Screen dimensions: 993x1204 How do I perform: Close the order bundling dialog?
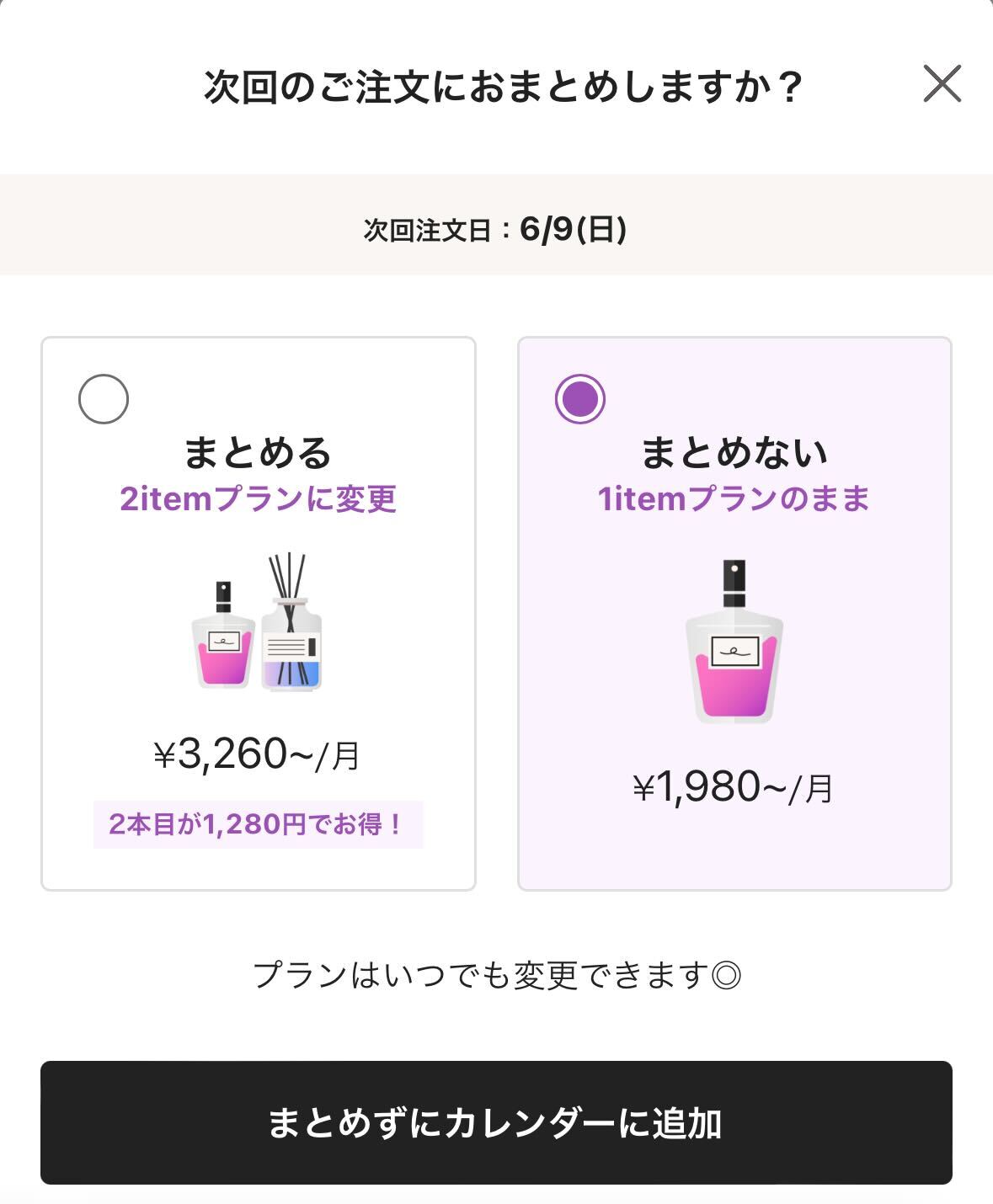[x=942, y=84]
